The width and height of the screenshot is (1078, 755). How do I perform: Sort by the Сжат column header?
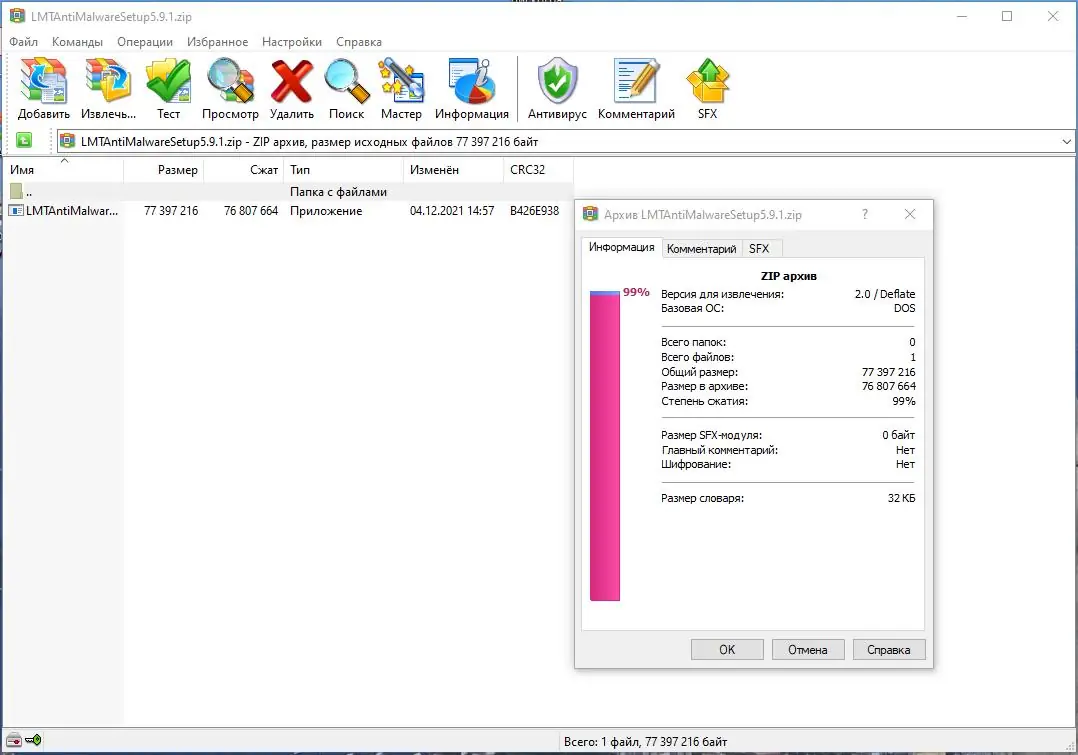244,170
